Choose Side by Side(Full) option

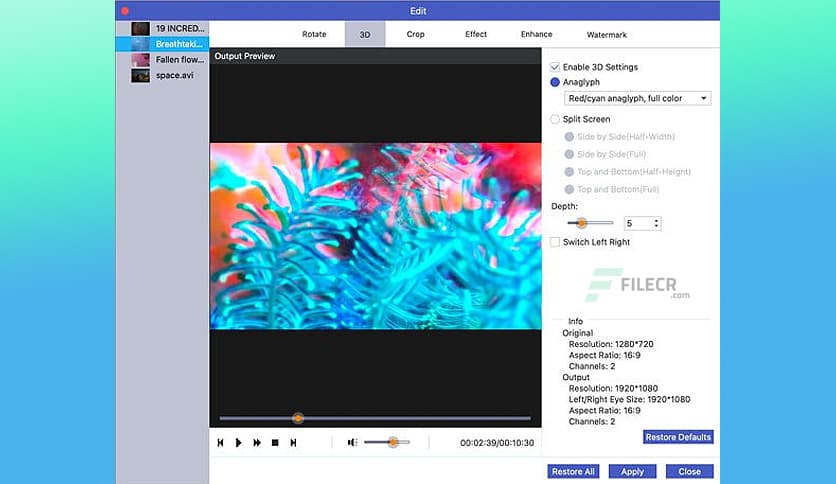569,155
